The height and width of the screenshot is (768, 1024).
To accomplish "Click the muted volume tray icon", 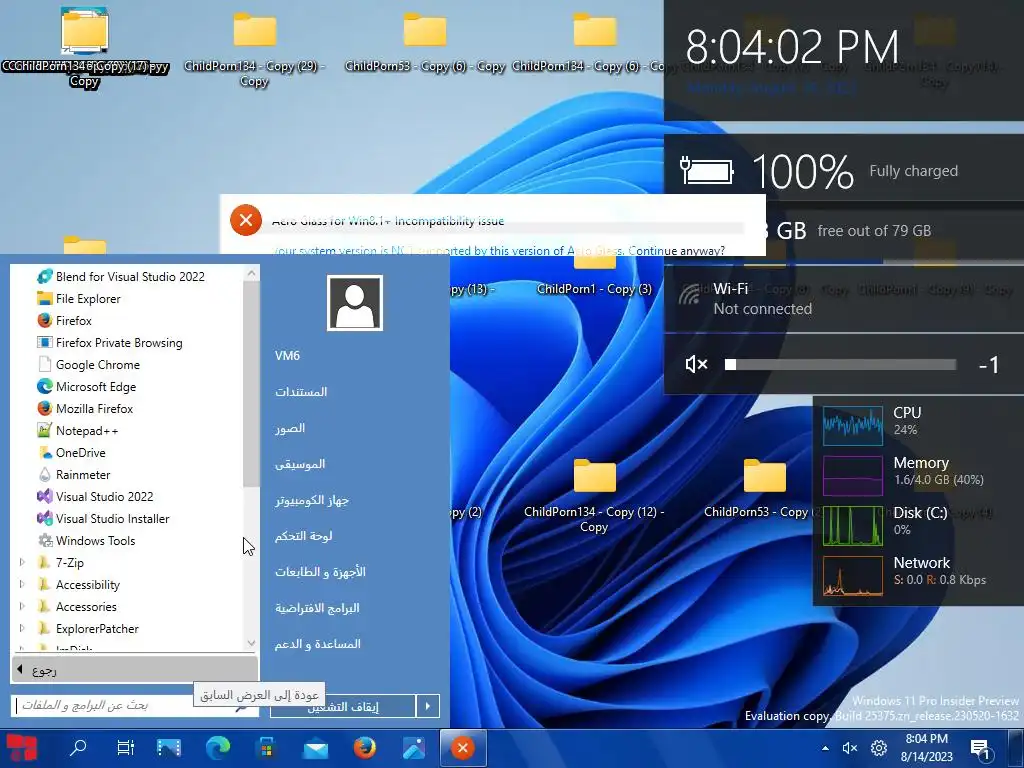I will (850, 748).
